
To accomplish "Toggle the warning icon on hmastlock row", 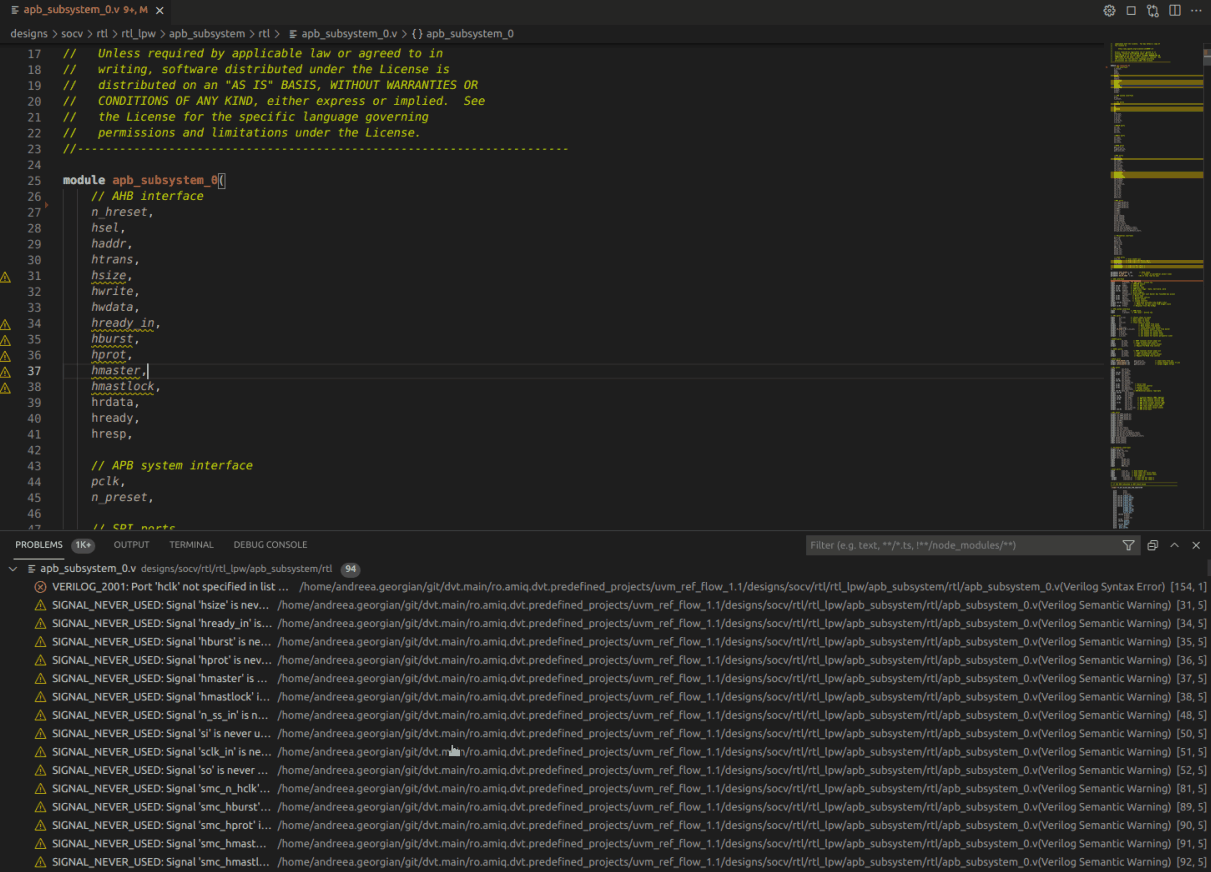I will point(40,696).
